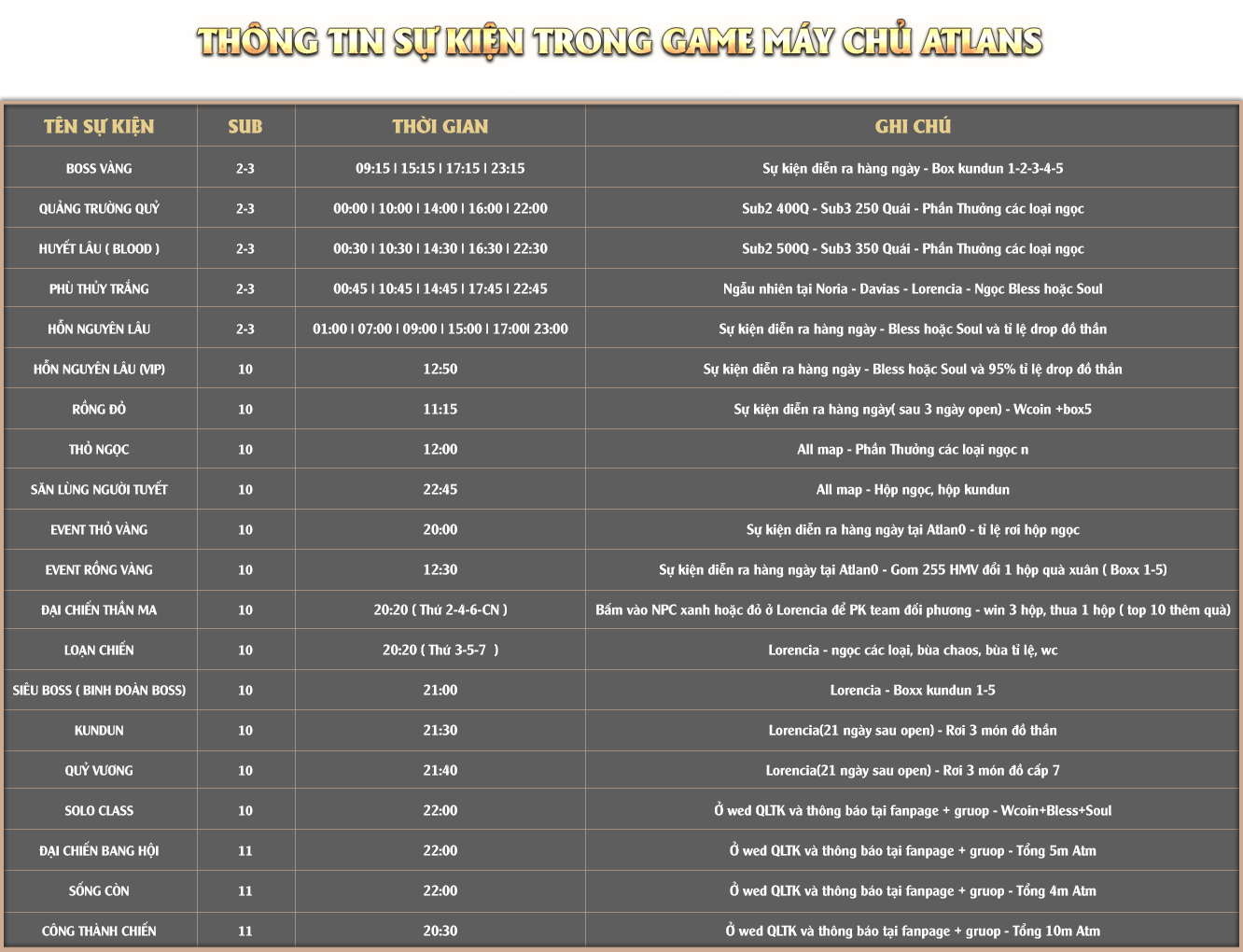Viewport: 1243px width, 952px height.
Task: Click the time cell starting 00:45 | 10:45
Action: tap(440, 289)
